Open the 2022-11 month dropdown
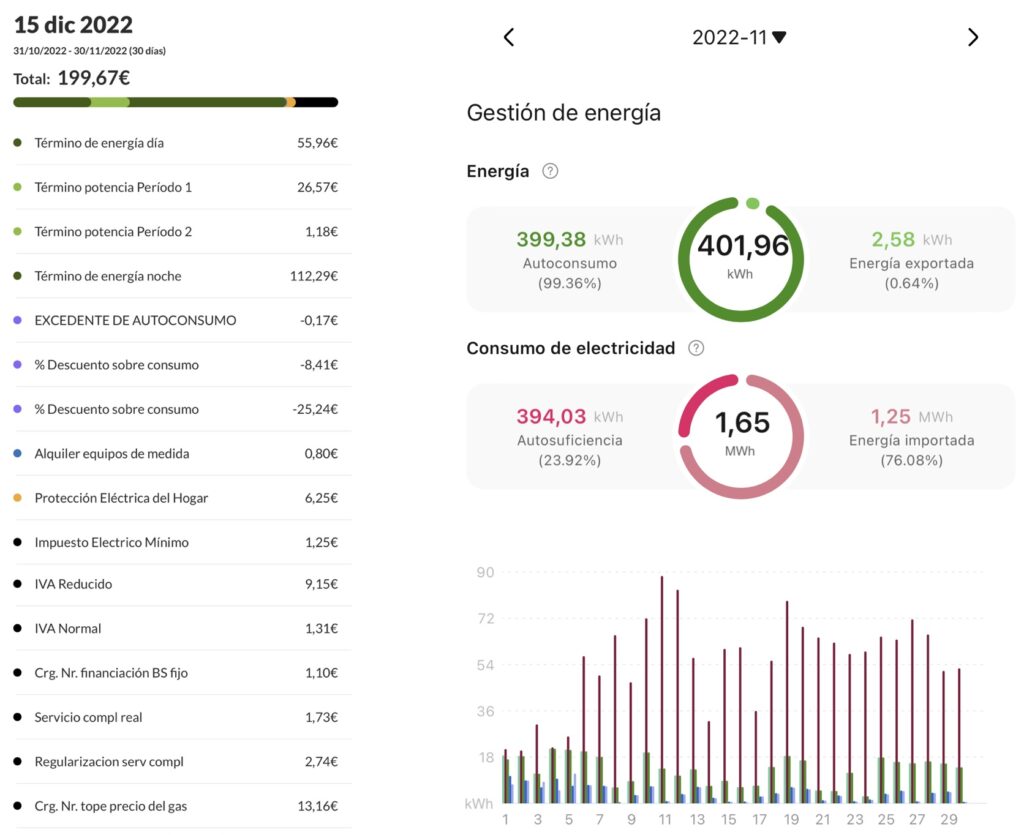 pos(739,38)
